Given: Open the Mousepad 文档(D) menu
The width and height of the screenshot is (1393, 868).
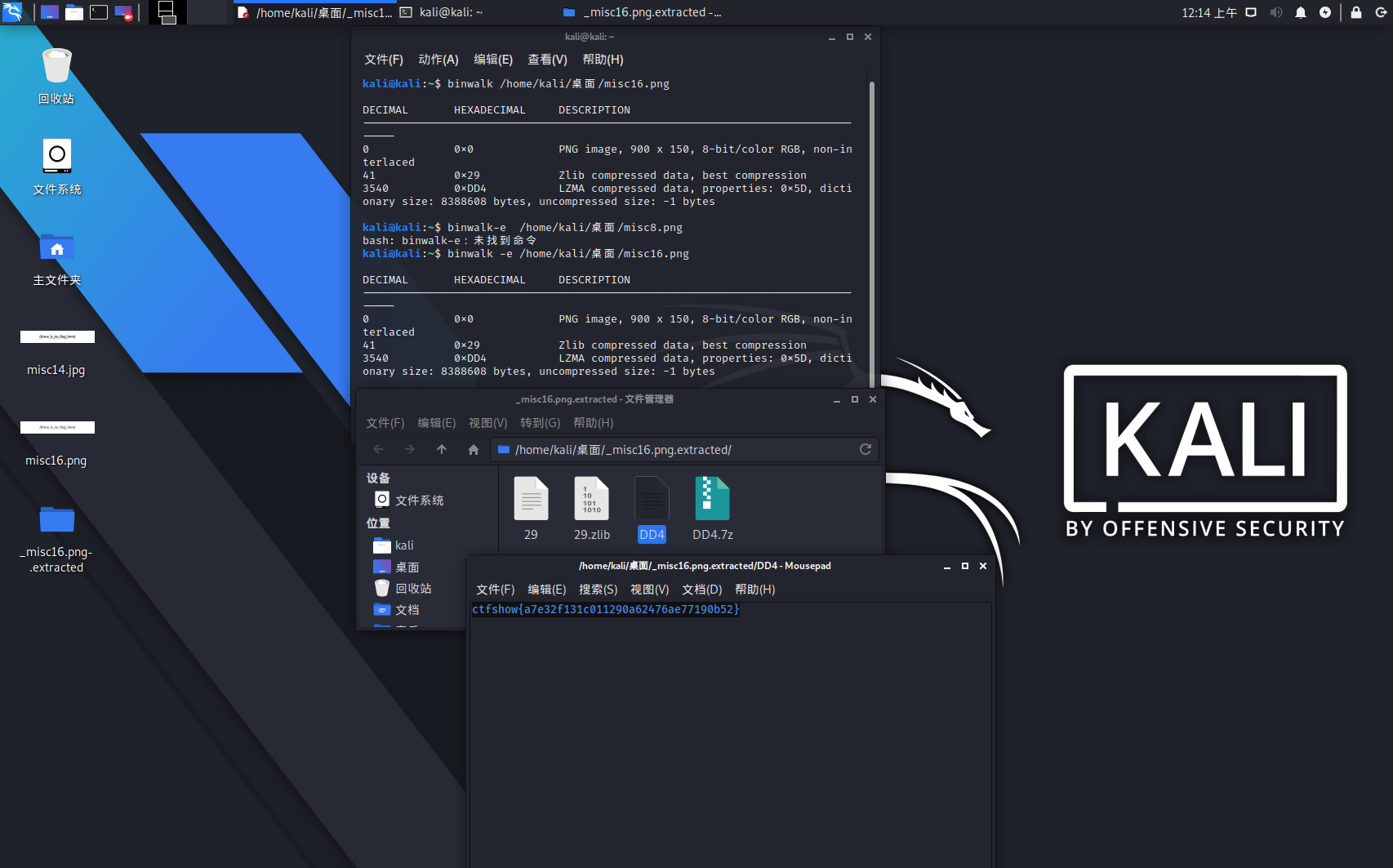Looking at the screenshot, I should pyautogui.click(x=702, y=590).
